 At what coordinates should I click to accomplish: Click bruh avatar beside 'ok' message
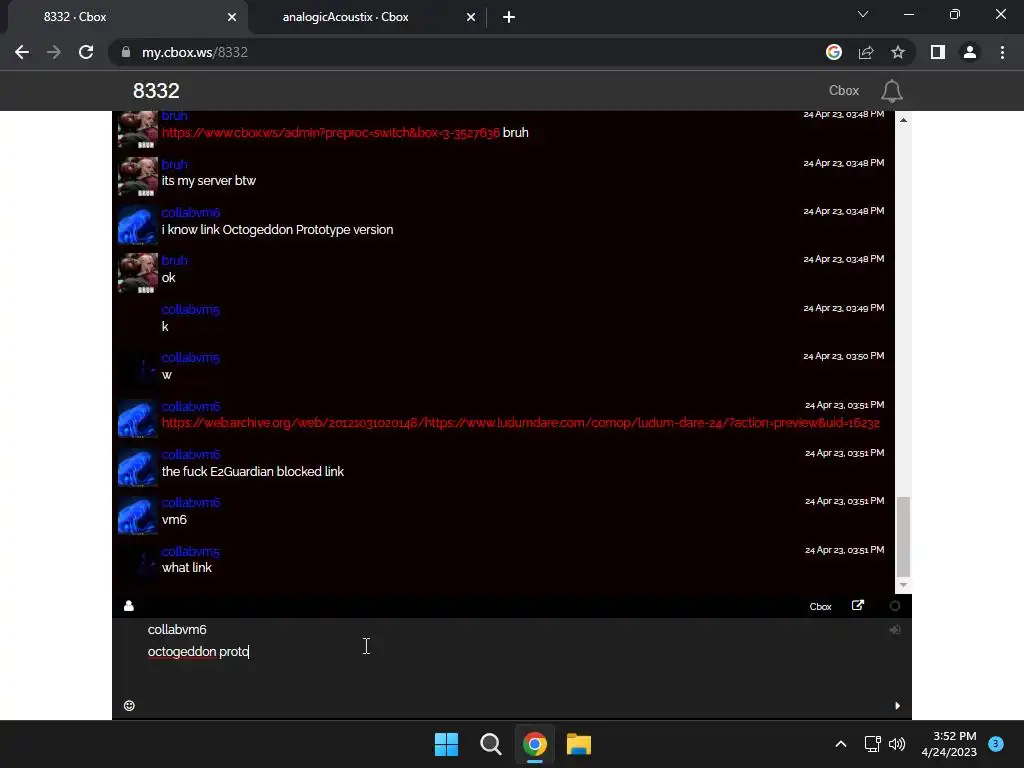click(x=138, y=272)
